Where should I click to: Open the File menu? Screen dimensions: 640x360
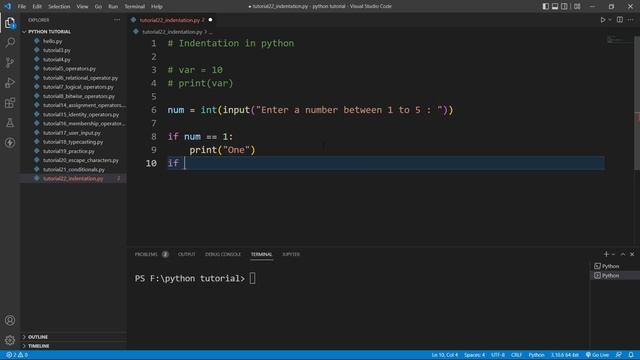(22, 7)
